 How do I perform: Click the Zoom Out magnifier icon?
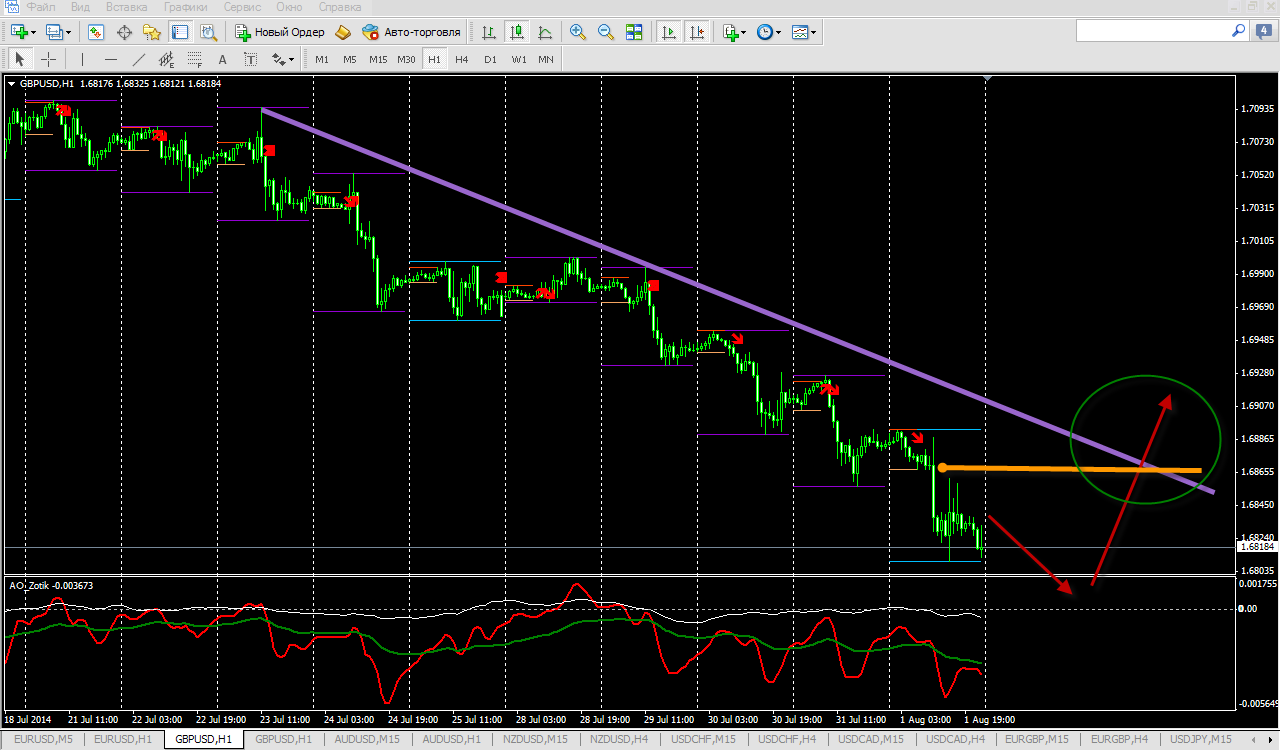[605, 32]
